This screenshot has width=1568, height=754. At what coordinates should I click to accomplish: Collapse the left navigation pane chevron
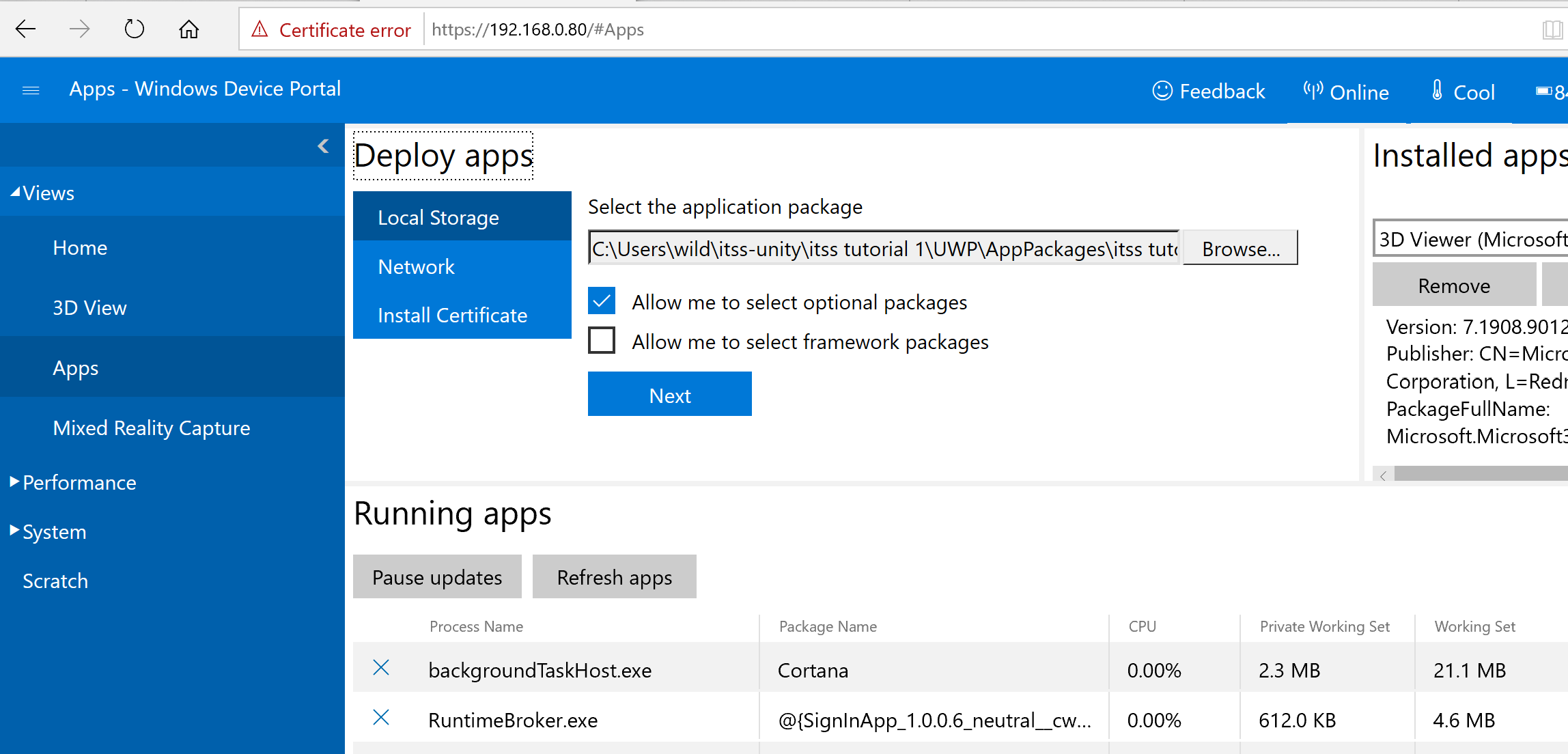point(324,146)
